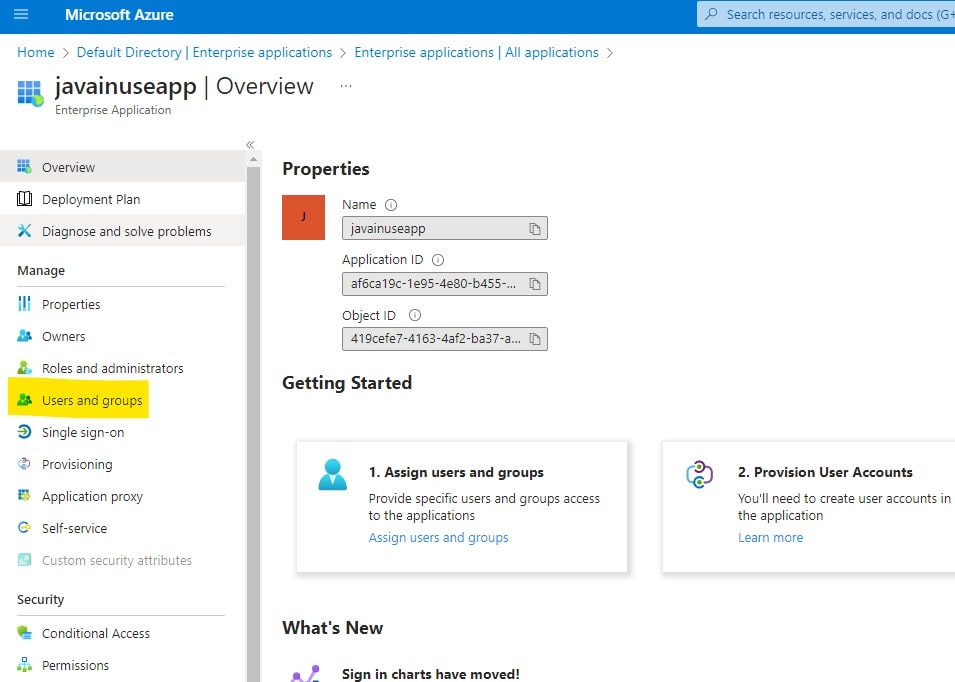Click the Application ID text field
The height and width of the screenshot is (682, 955).
tap(445, 284)
